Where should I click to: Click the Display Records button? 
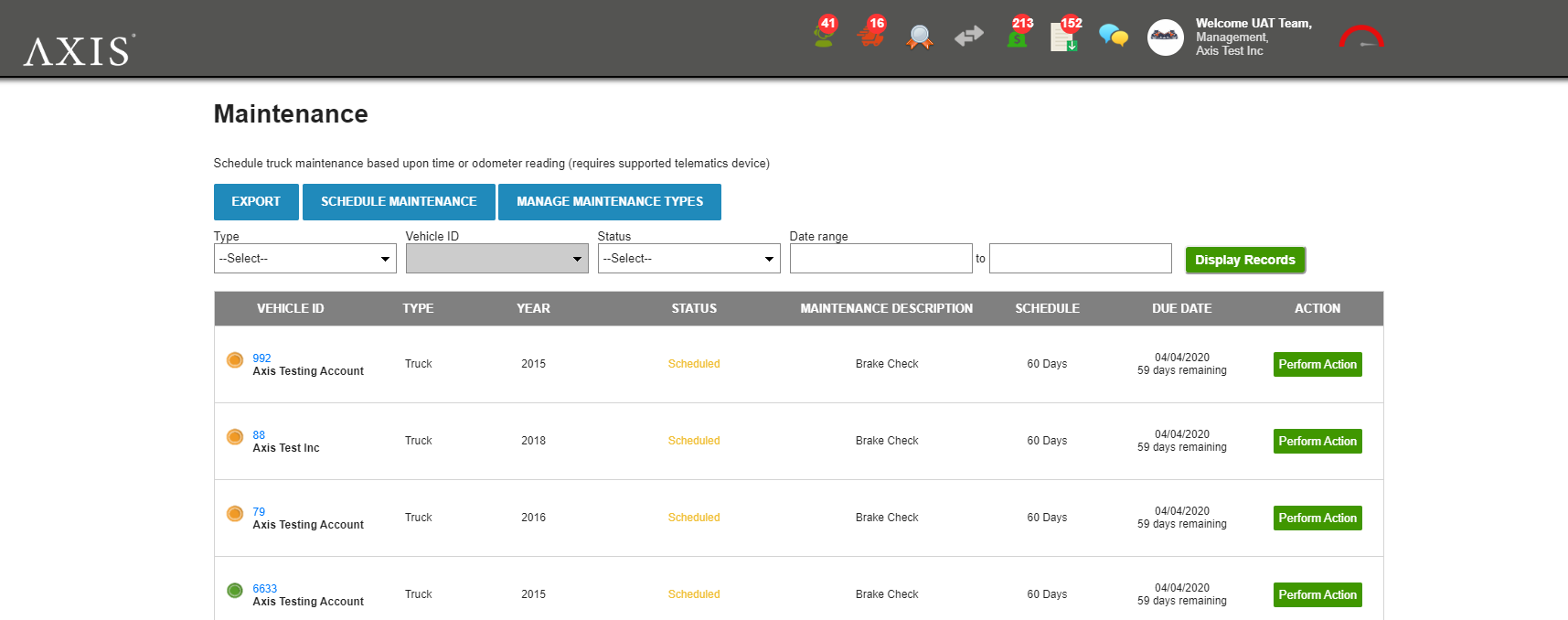(1244, 261)
